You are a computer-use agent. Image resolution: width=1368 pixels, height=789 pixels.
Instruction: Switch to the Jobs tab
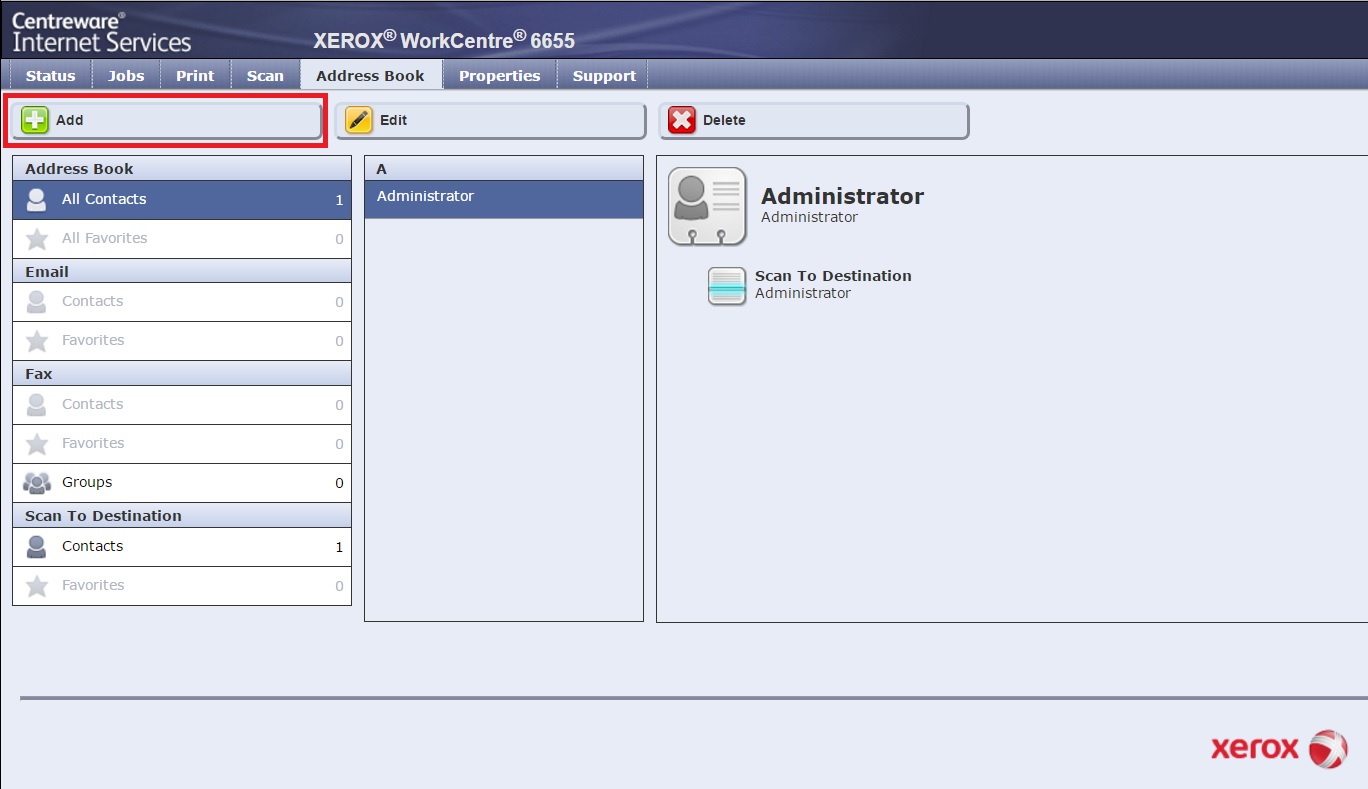(x=126, y=76)
